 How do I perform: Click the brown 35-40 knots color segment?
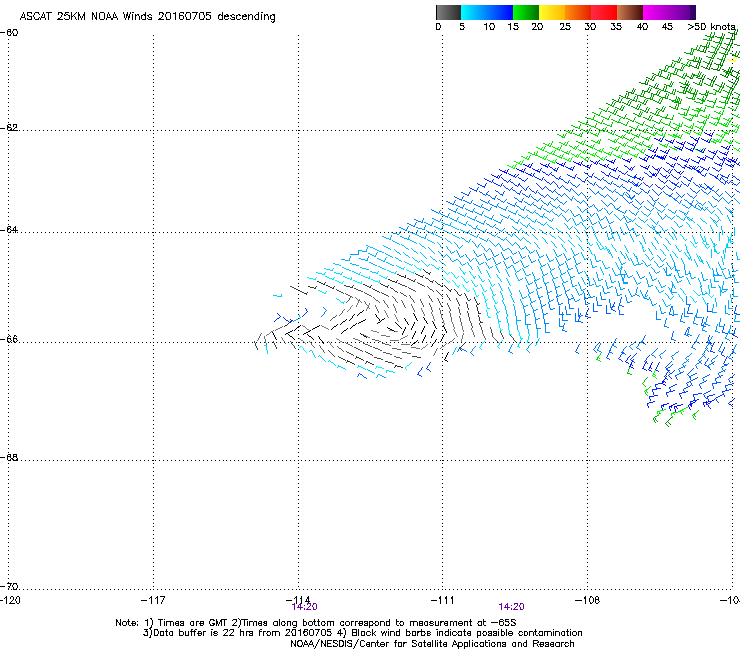pyautogui.click(x=630, y=12)
